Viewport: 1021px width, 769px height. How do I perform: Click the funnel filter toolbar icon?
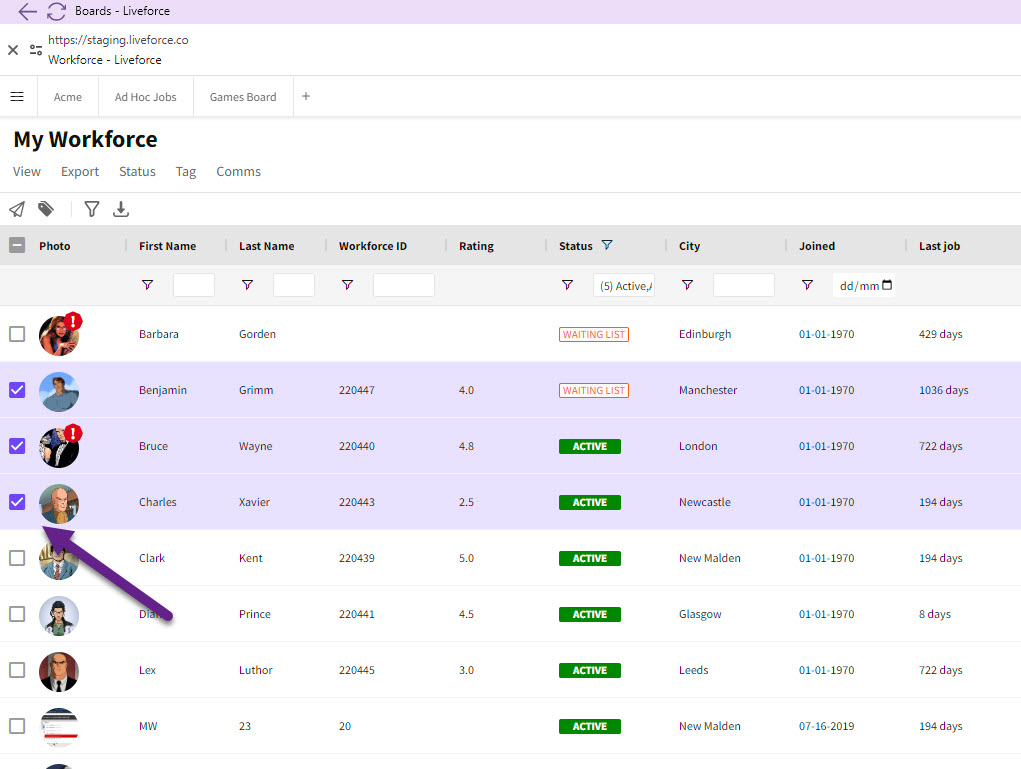click(x=92, y=209)
